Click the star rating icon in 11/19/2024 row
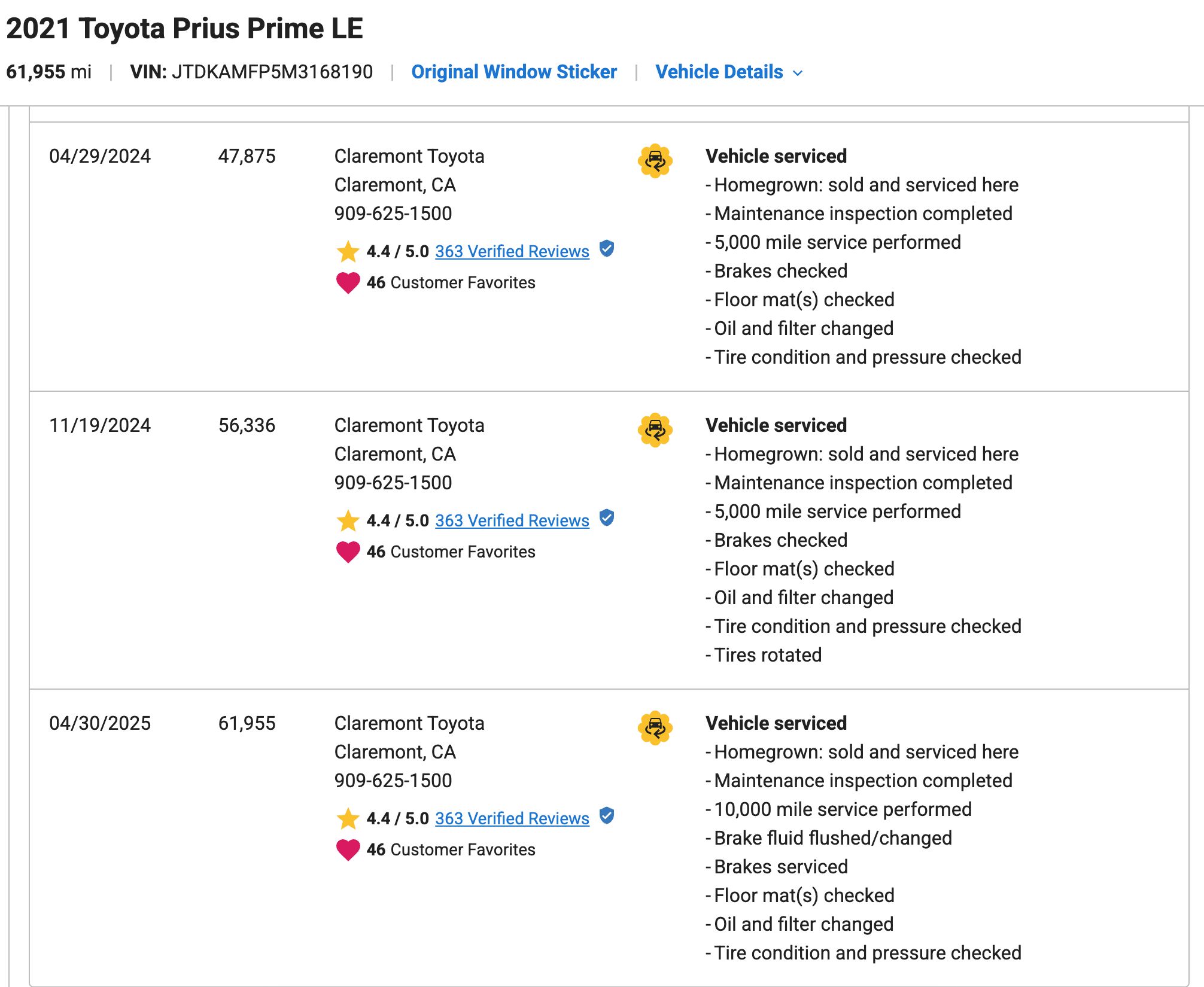The width and height of the screenshot is (1204, 987). 348,520
